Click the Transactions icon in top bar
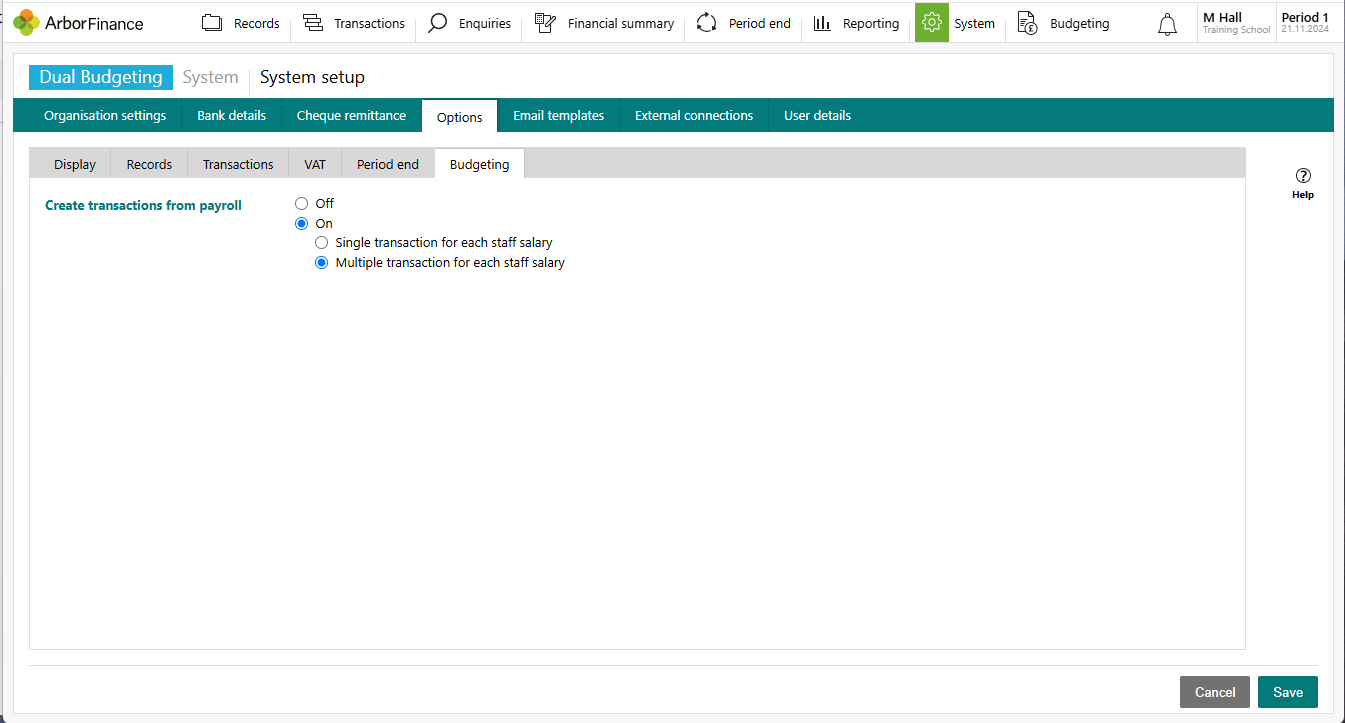 click(x=312, y=21)
